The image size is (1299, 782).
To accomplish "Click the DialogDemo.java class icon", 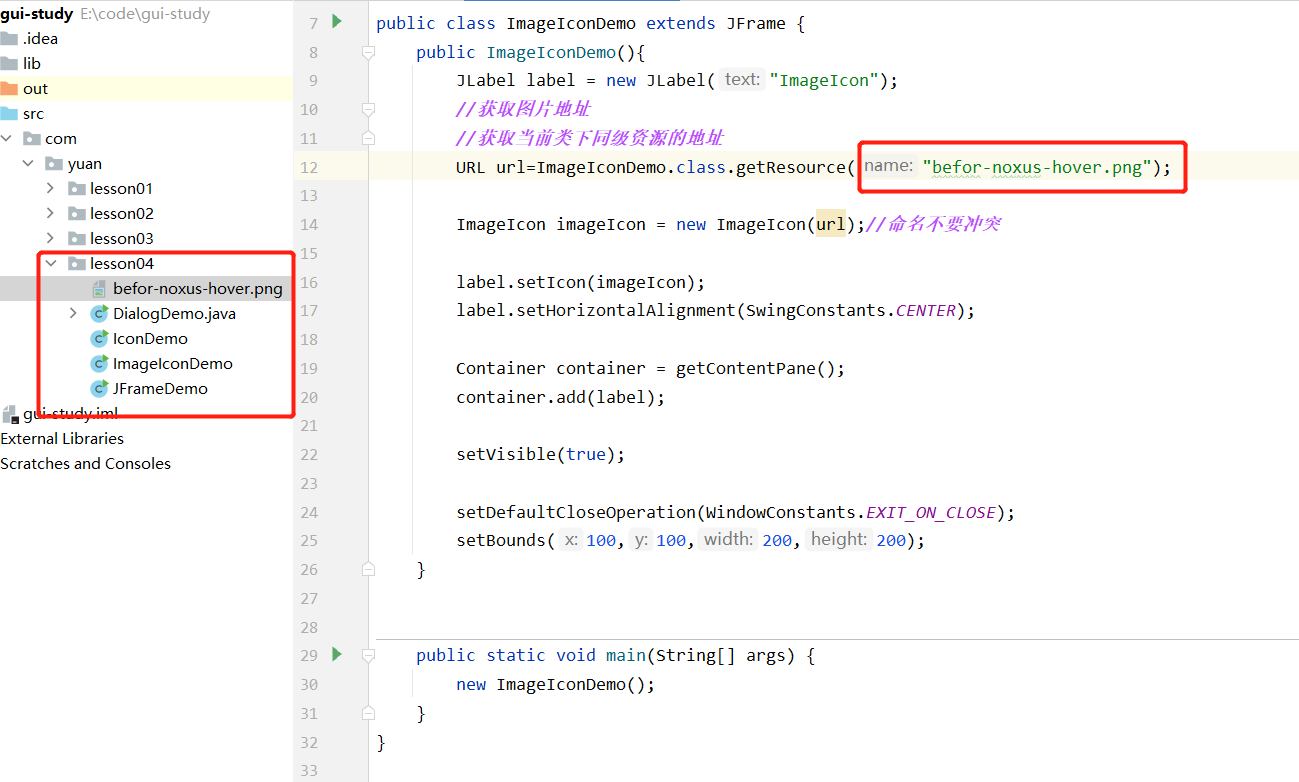I will pos(99,314).
